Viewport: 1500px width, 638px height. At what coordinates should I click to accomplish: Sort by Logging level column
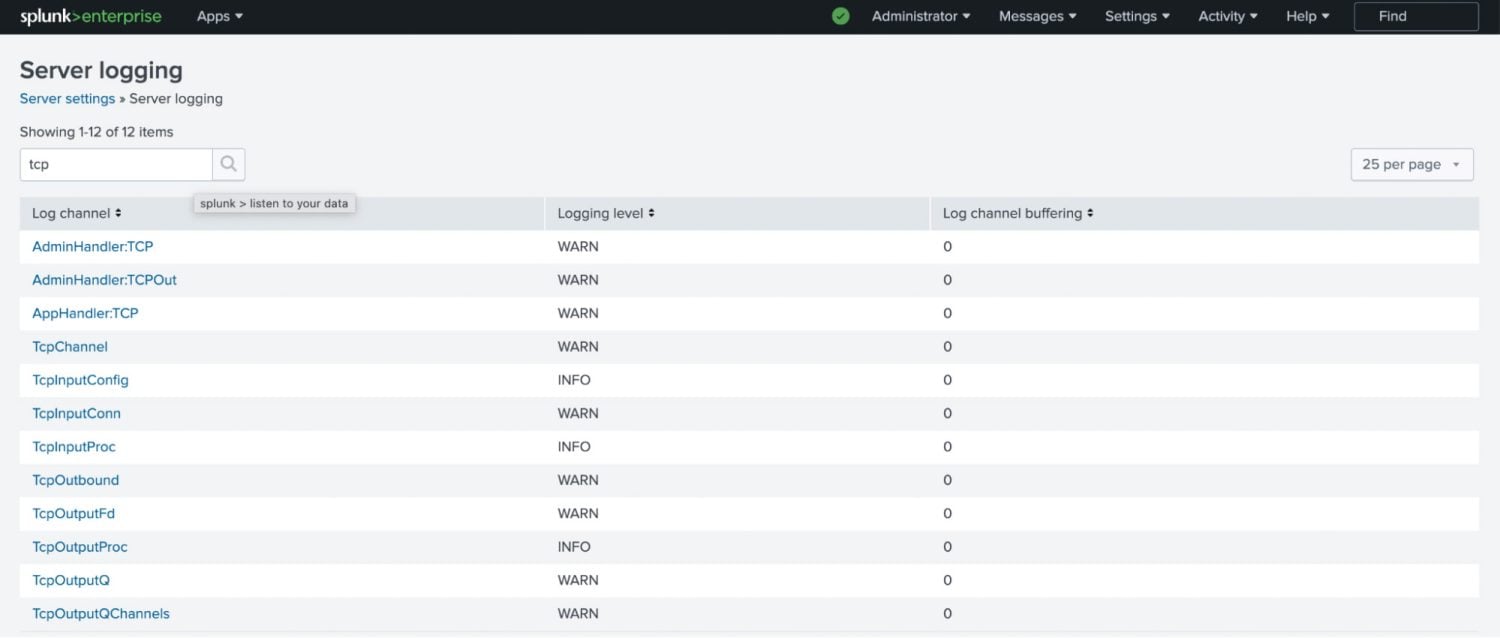606,213
